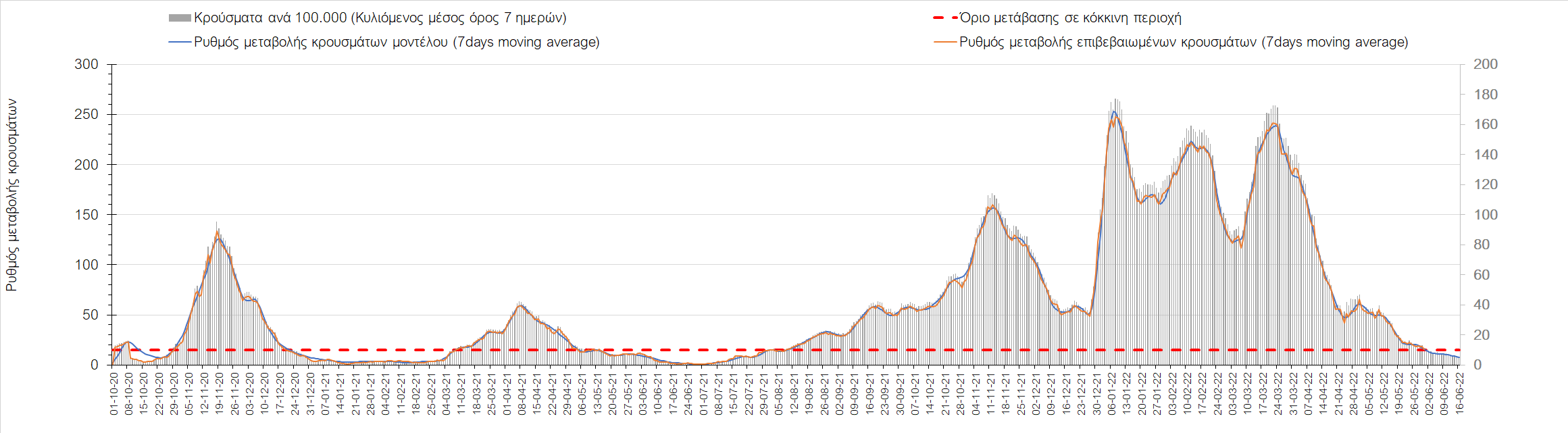The height and width of the screenshot is (433, 1568).
Task: Click legend label Κρούσματα ανά 100.000
Action: click(x=380, y=18)
